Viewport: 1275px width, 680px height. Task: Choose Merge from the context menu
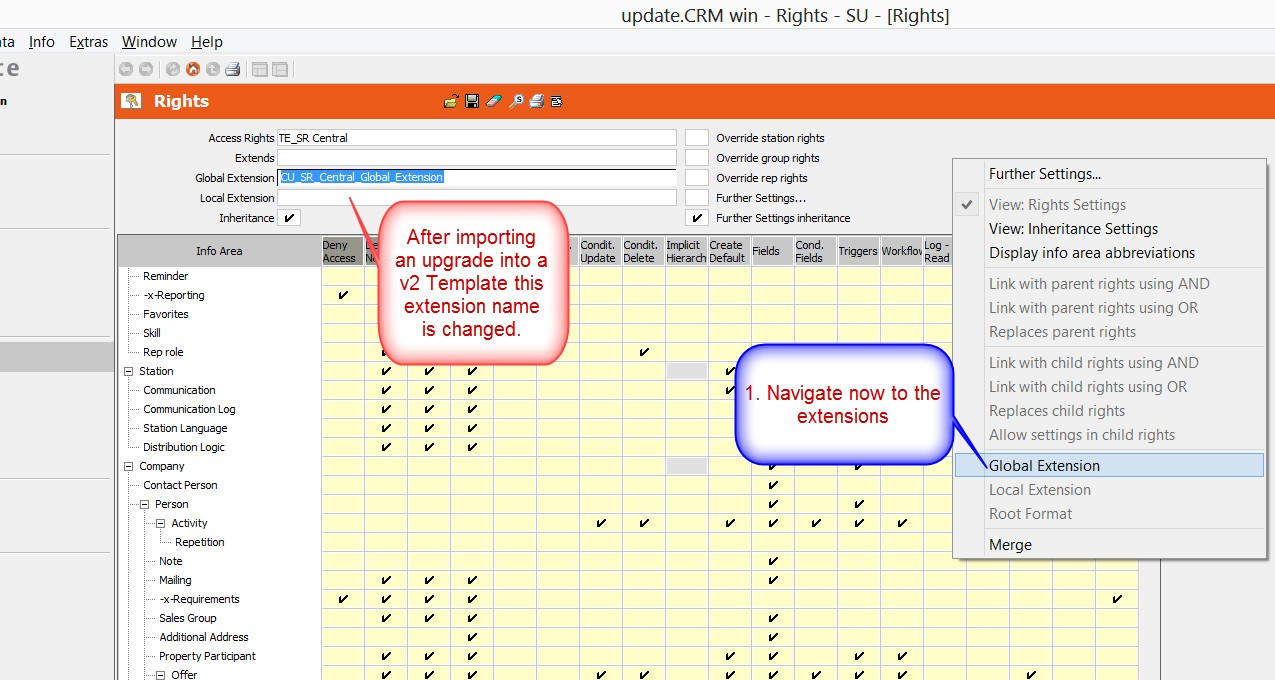(x=1010, y=545)
